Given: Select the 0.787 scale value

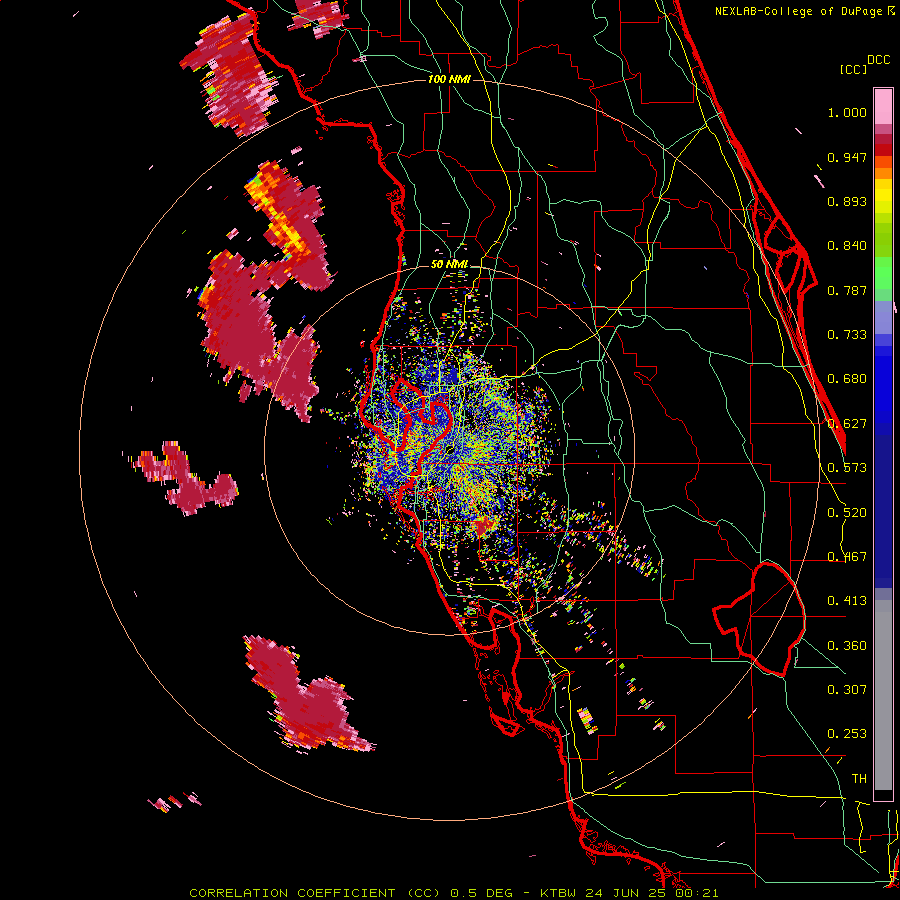Looking at the screenshot, I should [847, 290].
